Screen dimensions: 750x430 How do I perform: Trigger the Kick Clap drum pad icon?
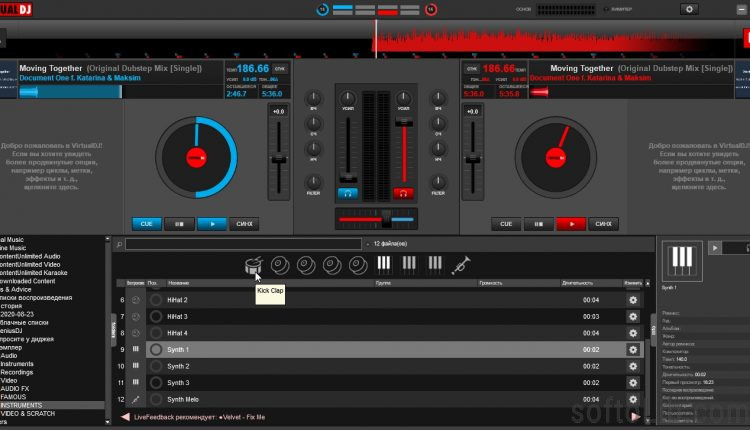(x=254, y=265)
